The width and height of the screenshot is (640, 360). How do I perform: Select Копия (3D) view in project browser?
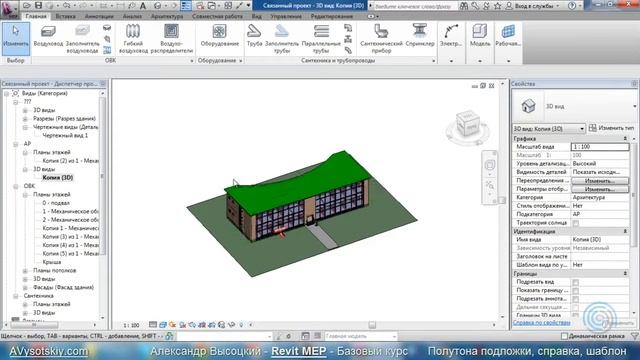(x=58, y=178)
